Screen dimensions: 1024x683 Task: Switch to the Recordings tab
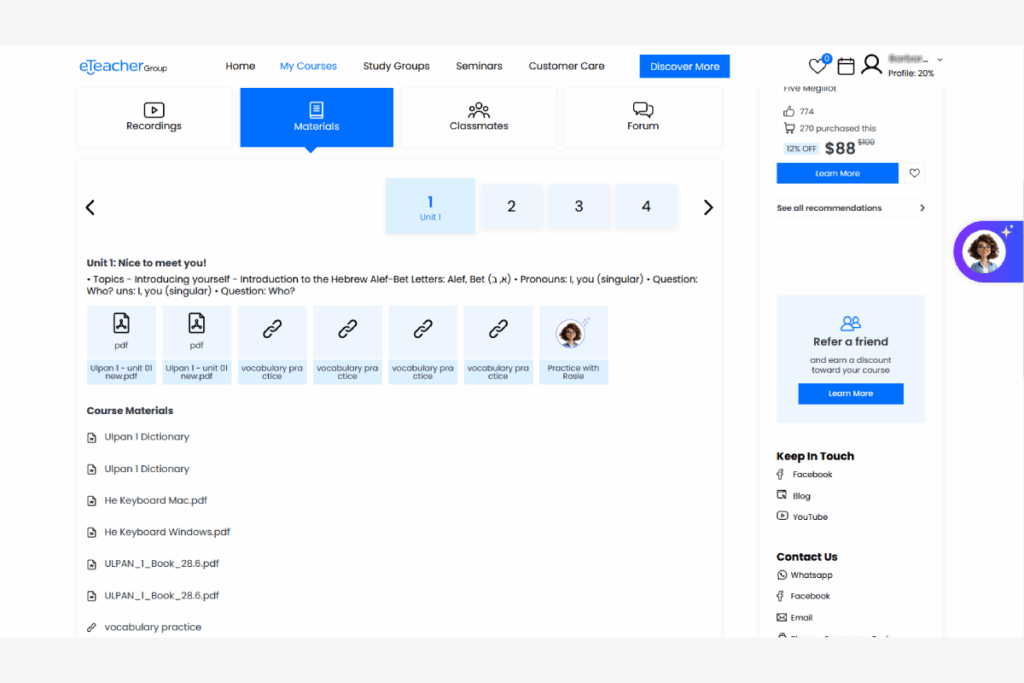point(154,117)
